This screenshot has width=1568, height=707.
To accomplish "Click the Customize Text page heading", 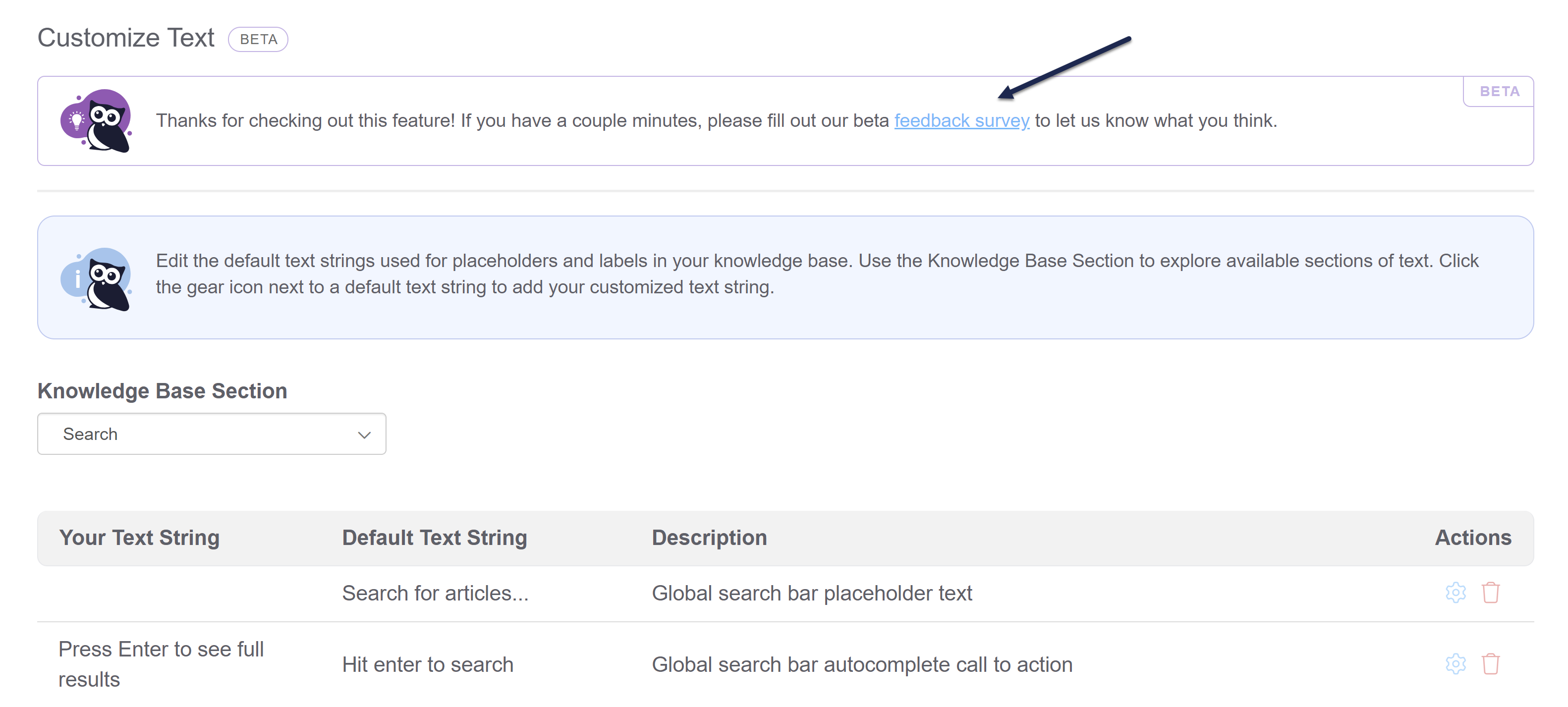I will (x=126, y=38).
